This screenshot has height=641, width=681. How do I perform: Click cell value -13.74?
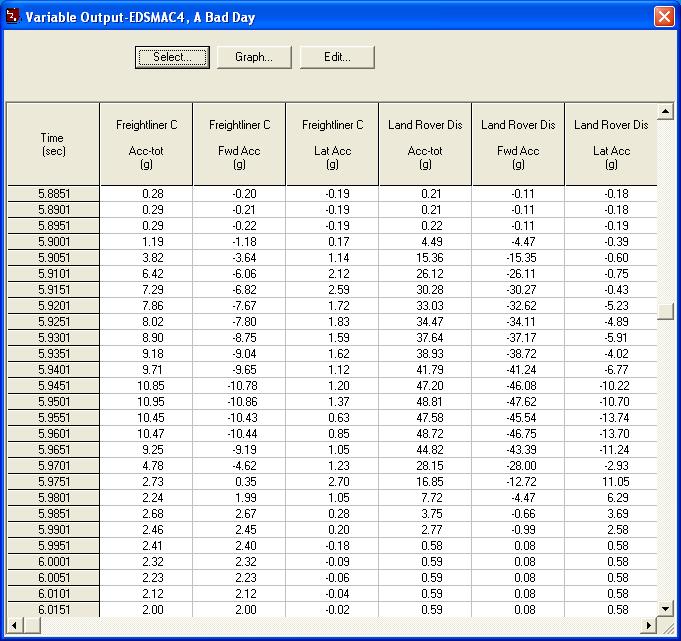pyautogui.click(x=614, y=418)
